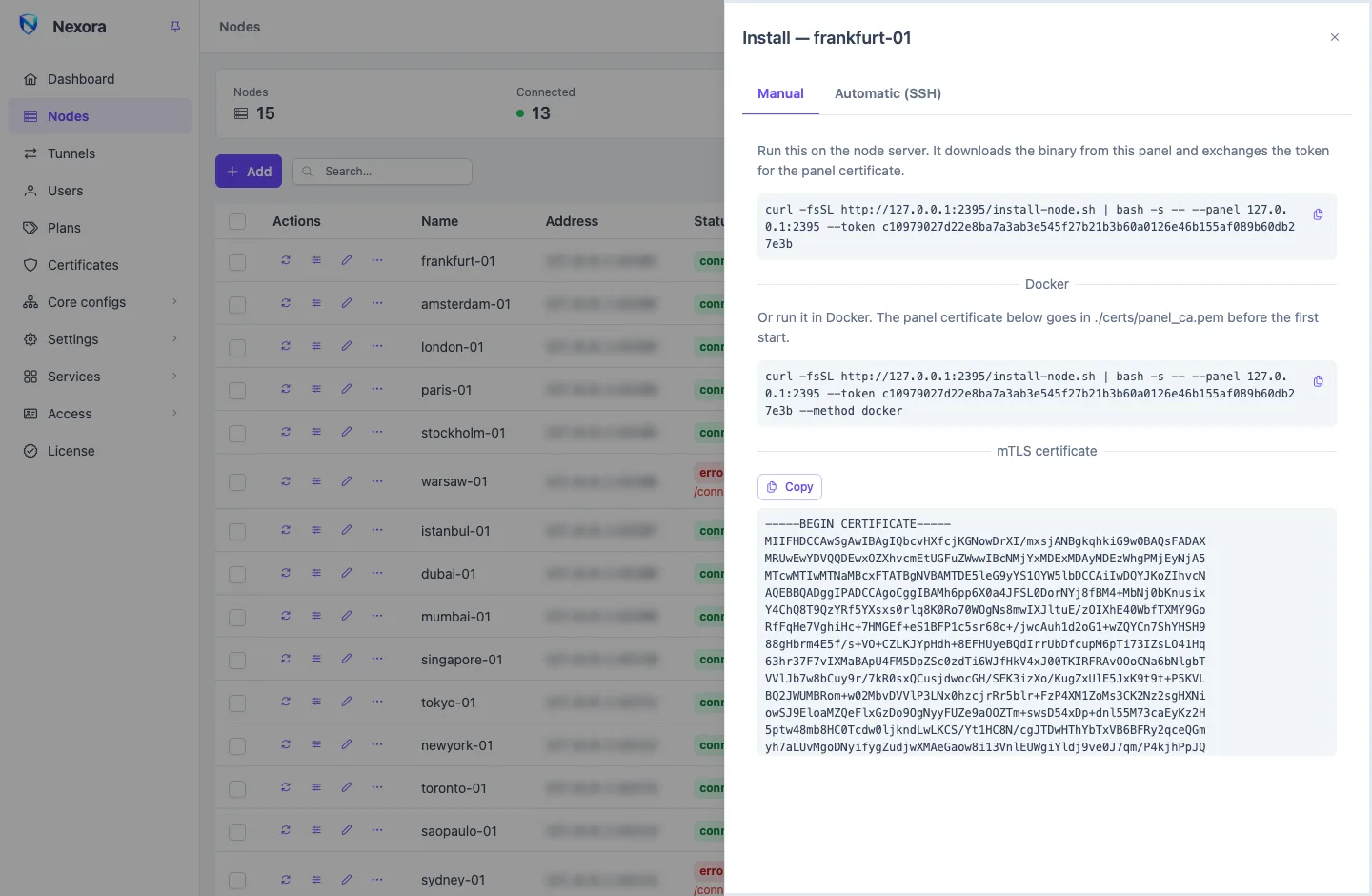
Task: Open the Tunnels section
Action: point(99,153)
